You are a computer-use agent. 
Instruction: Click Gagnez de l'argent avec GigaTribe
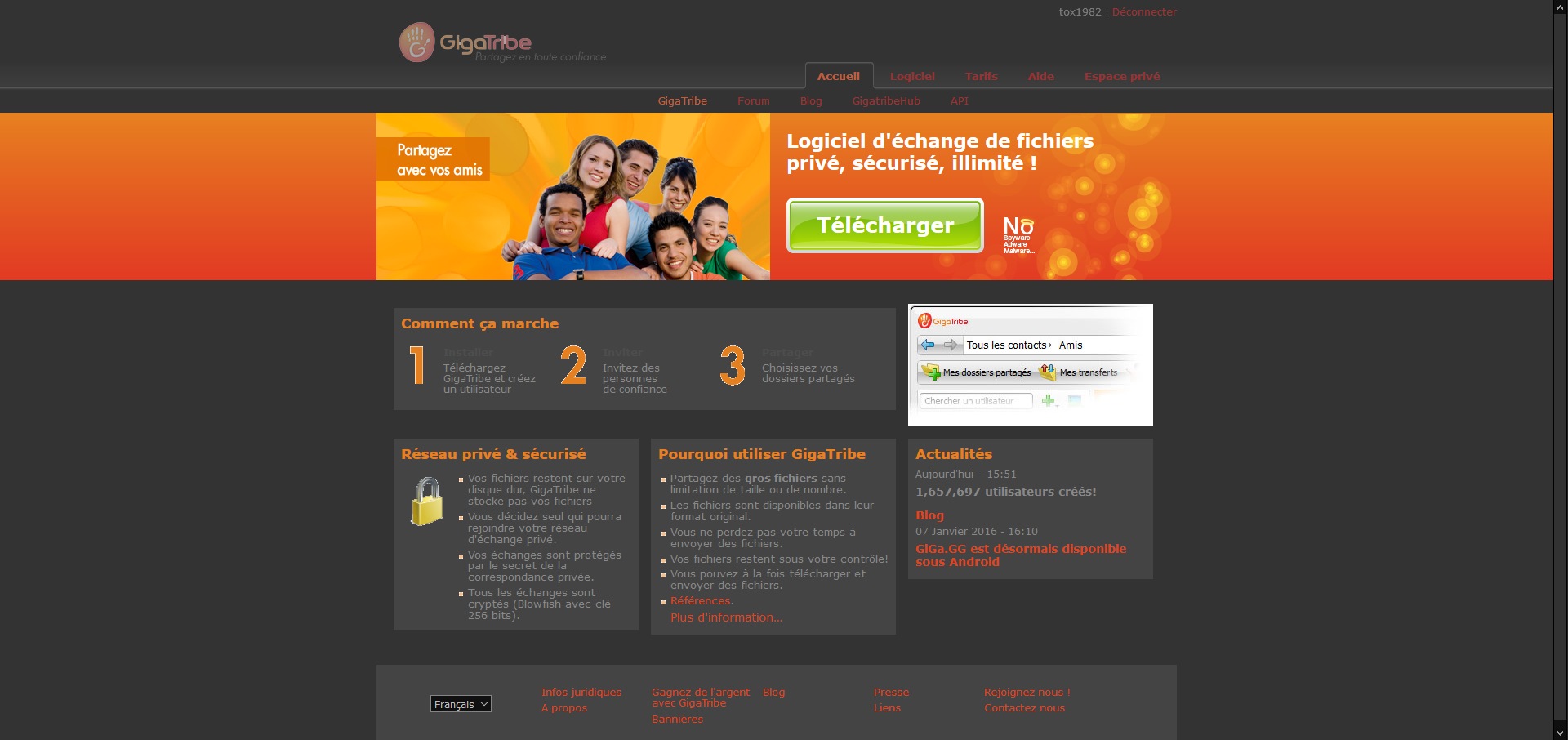(701, 698)
